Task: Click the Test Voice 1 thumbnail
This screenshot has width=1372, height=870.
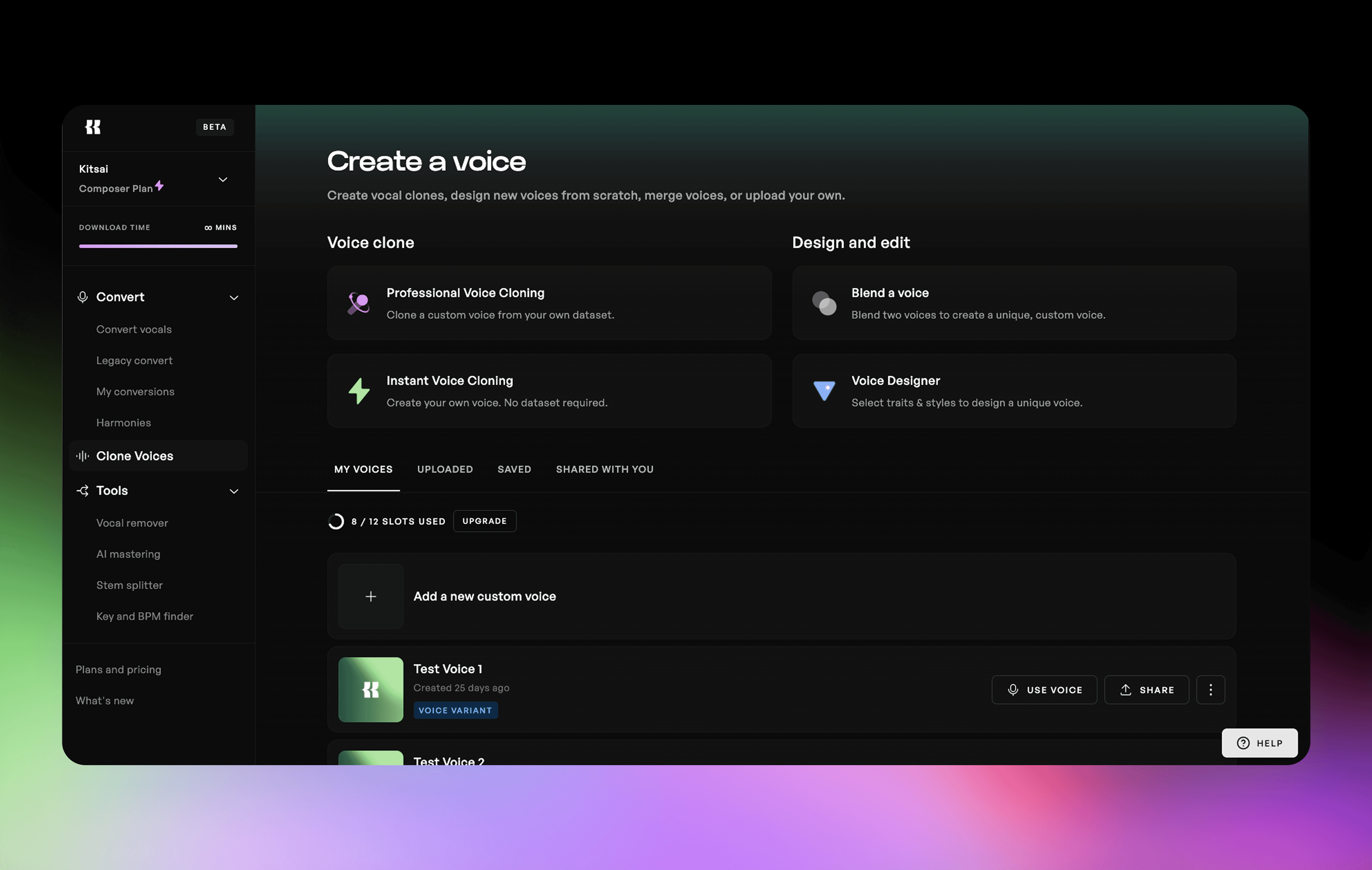Action: (x=371, y=689)
